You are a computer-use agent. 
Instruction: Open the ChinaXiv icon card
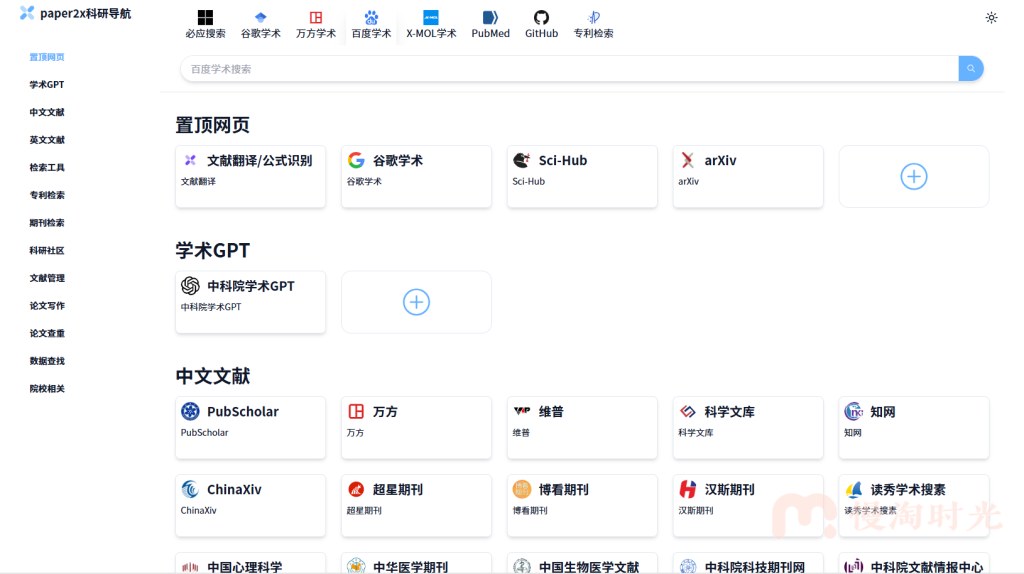[x=190, y=489]
